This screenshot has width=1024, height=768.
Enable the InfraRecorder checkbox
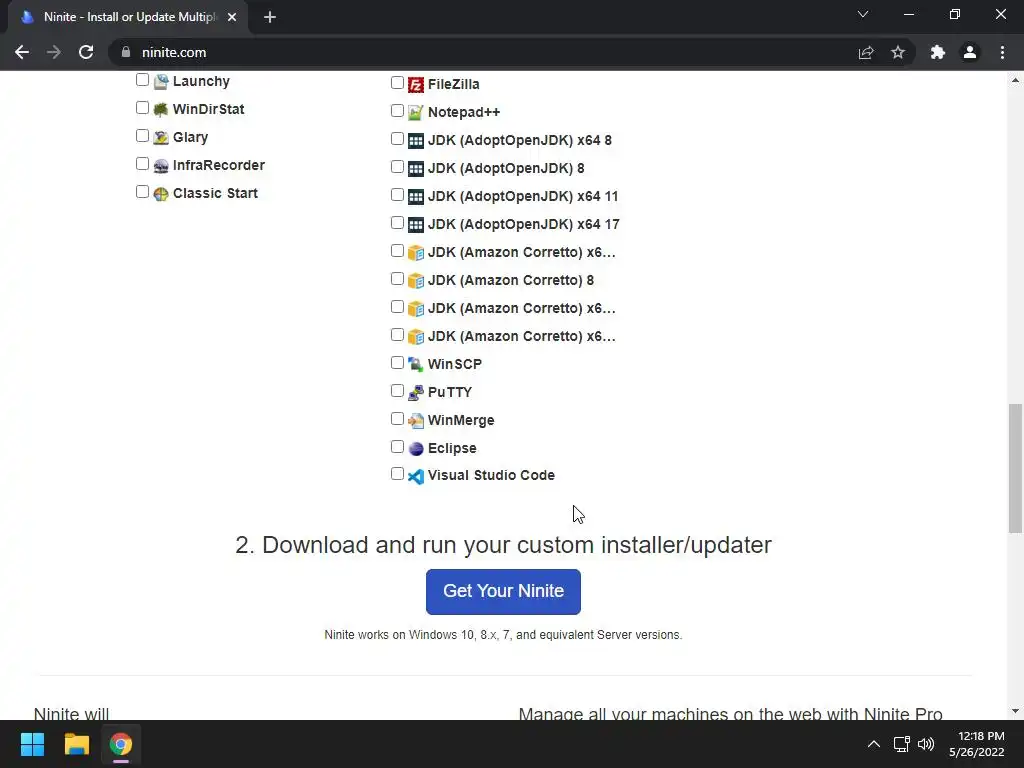pos(142,164)
